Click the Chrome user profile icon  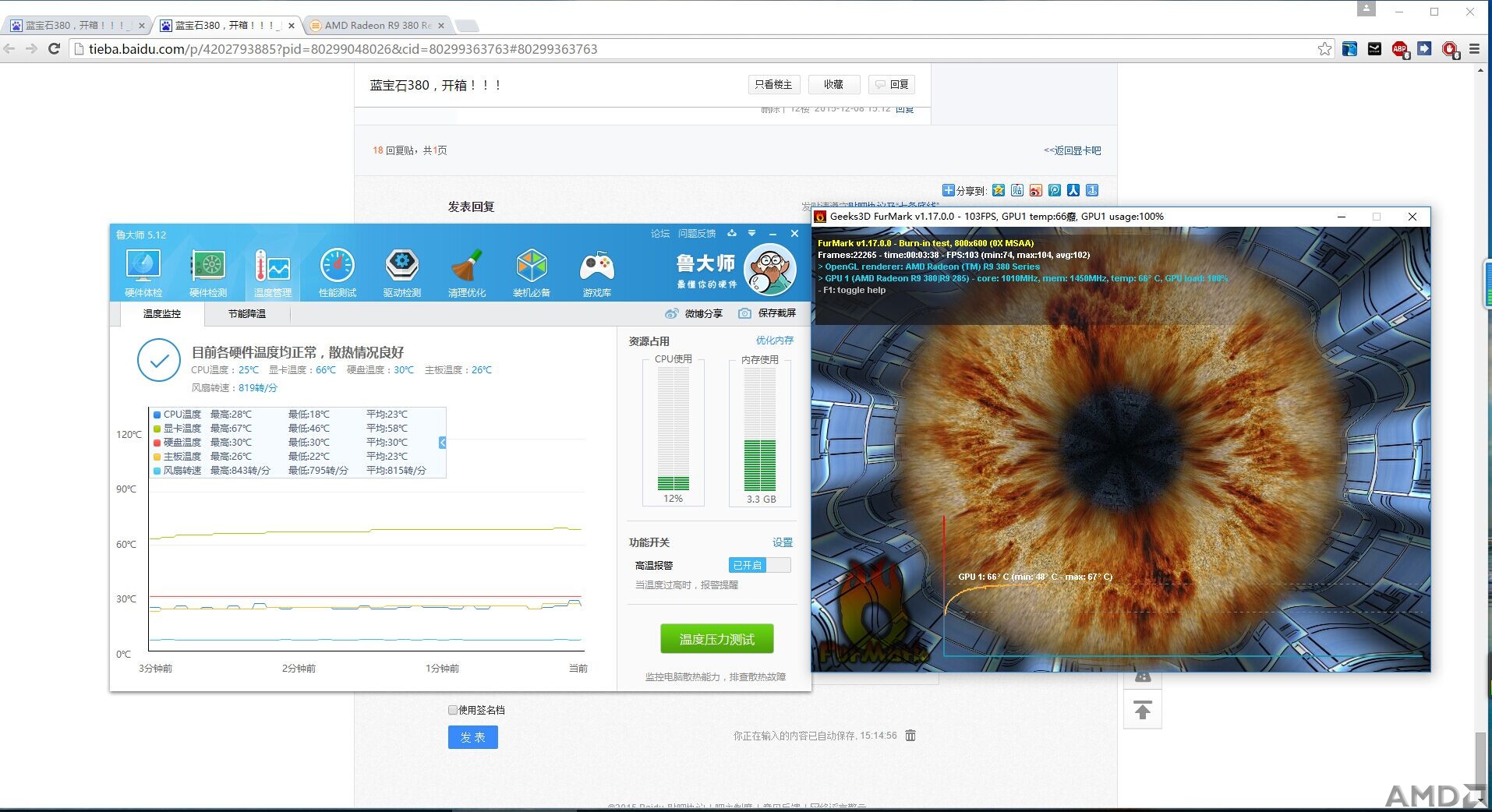[x=1366, y=9]
